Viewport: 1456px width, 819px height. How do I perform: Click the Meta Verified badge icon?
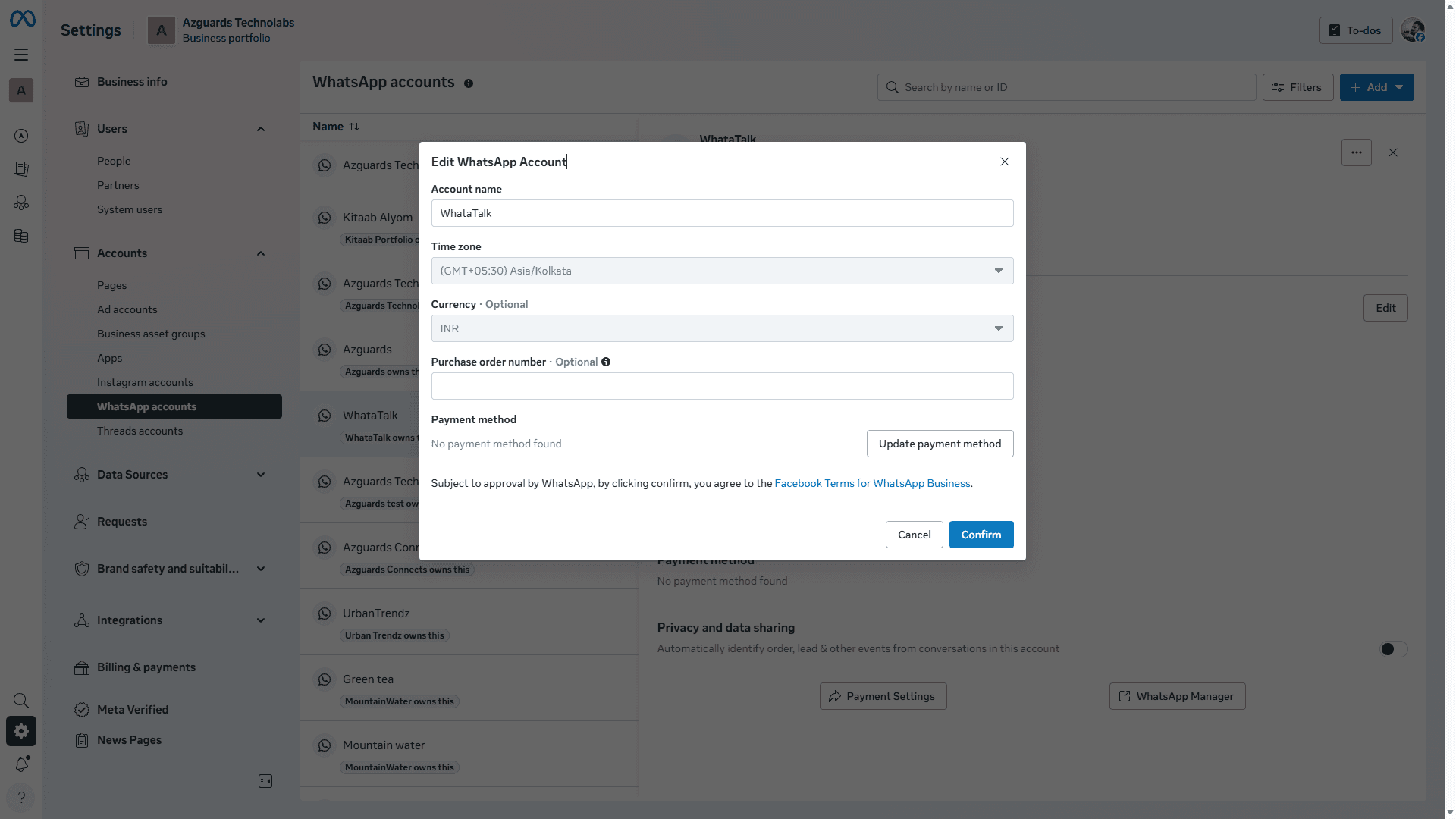click(x=82, y=710)
